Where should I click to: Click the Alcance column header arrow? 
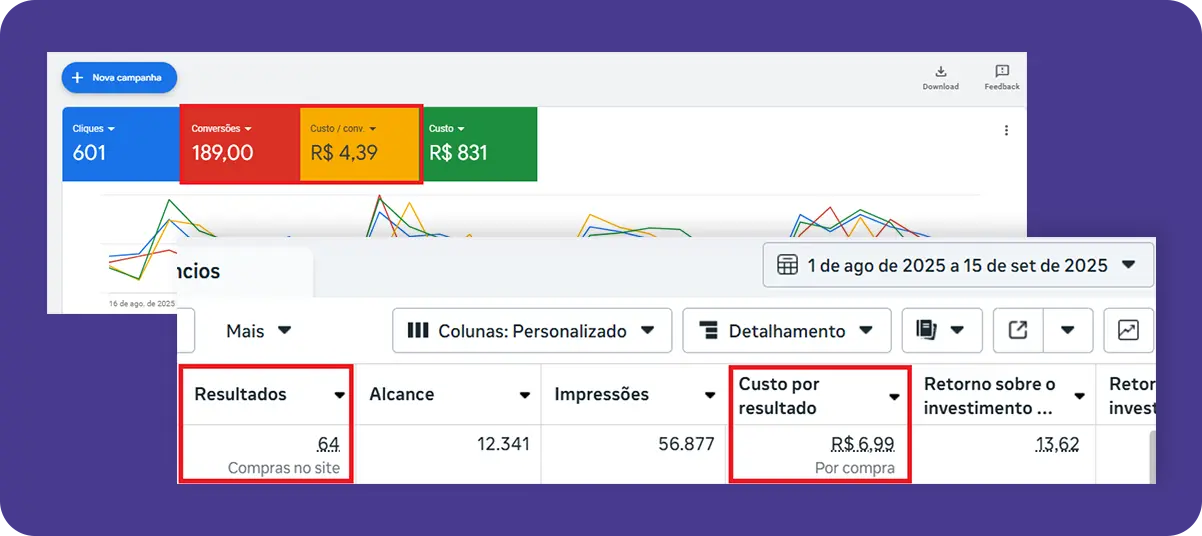pos(524,396)
